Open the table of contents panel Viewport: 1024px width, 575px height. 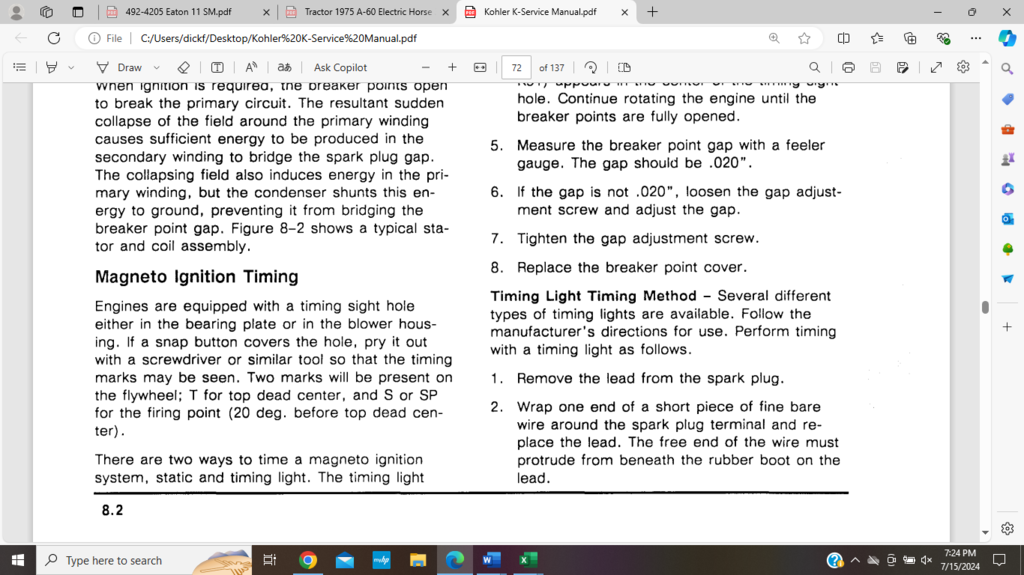[20, 67]
